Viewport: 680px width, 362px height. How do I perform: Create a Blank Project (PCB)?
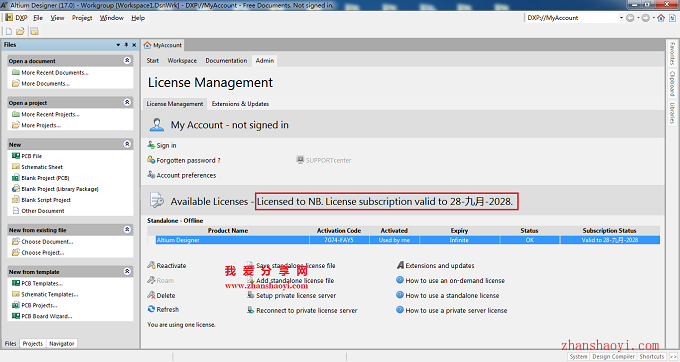[46, 178]
